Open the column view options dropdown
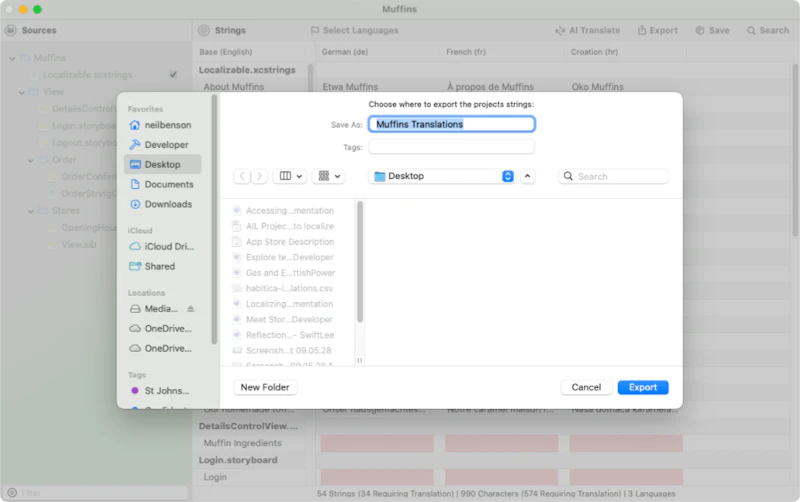This screenshot has width=800, height=502. [290, 176]
